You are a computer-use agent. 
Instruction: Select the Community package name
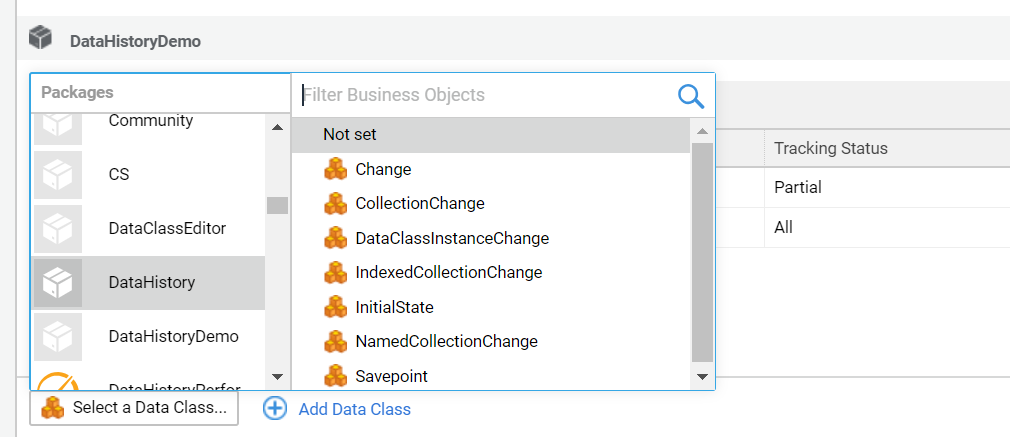pyautogui.click(x=151, y=121)
